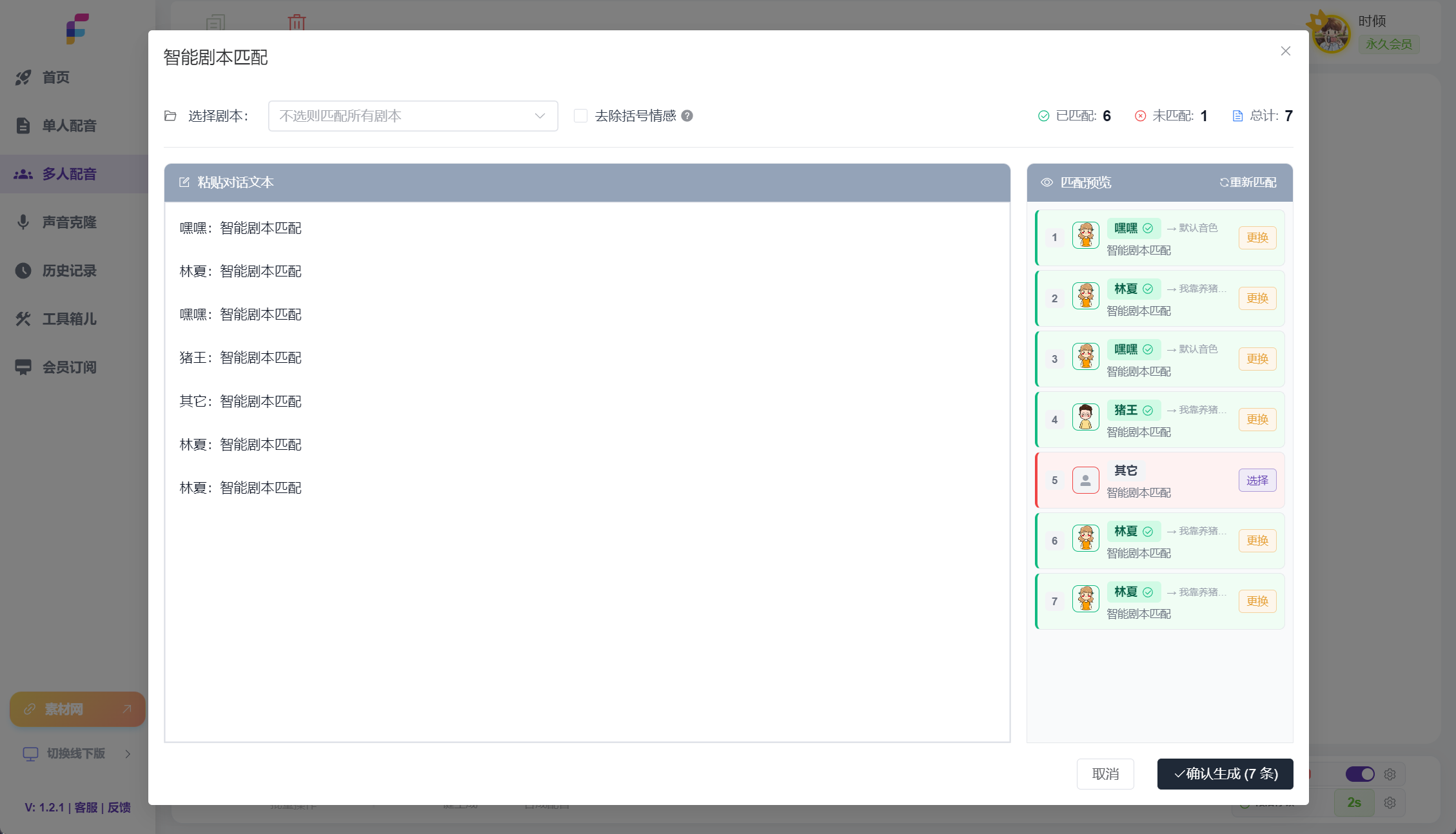
Task: Go to 历史记录 in the sidebar
Action: click(69, 271)
